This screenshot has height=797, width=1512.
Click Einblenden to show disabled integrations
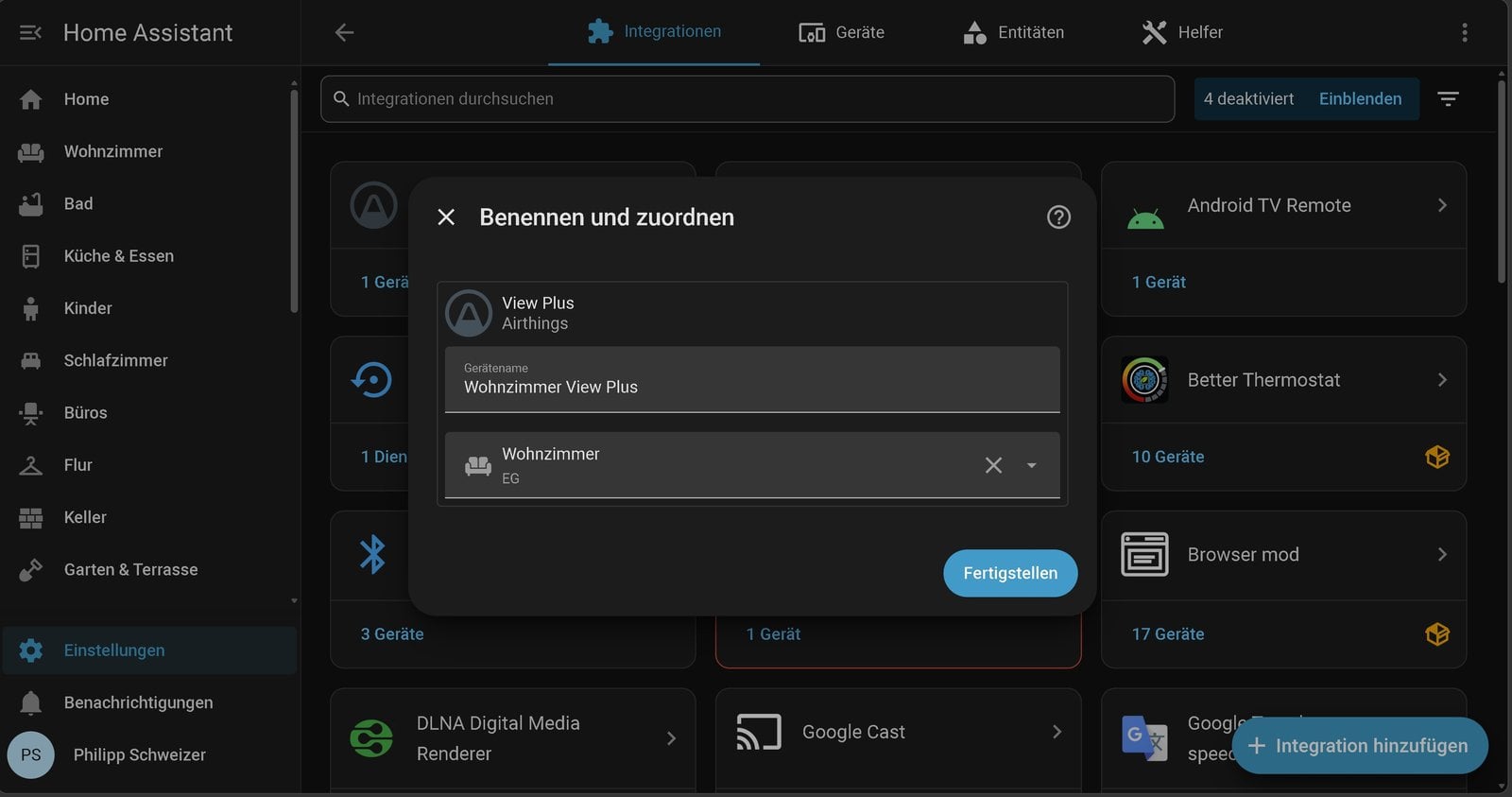1360,99
